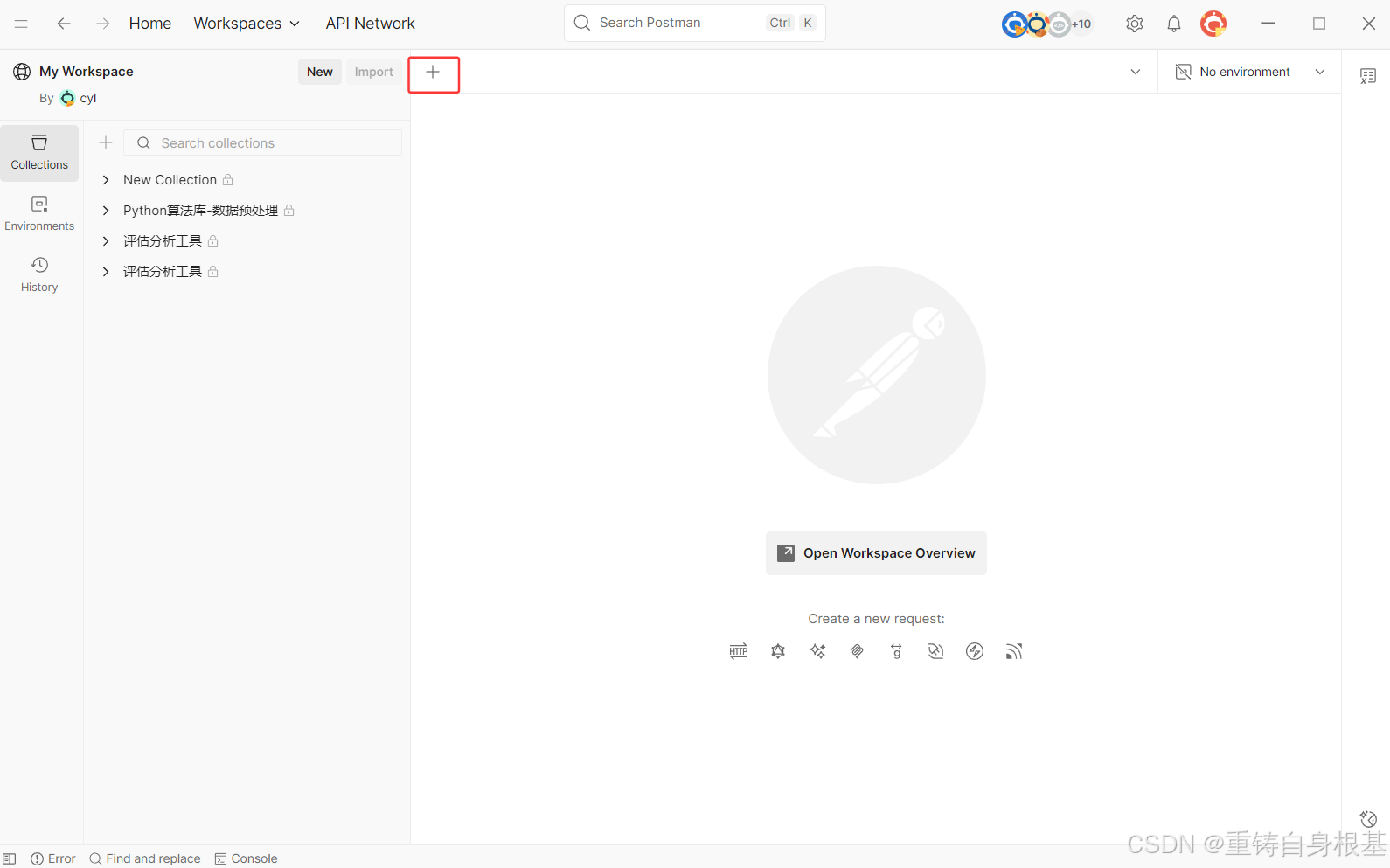Switch to the History sidebar tab
Viewport: 1390px width, 868px height.
tap(39, 275)
